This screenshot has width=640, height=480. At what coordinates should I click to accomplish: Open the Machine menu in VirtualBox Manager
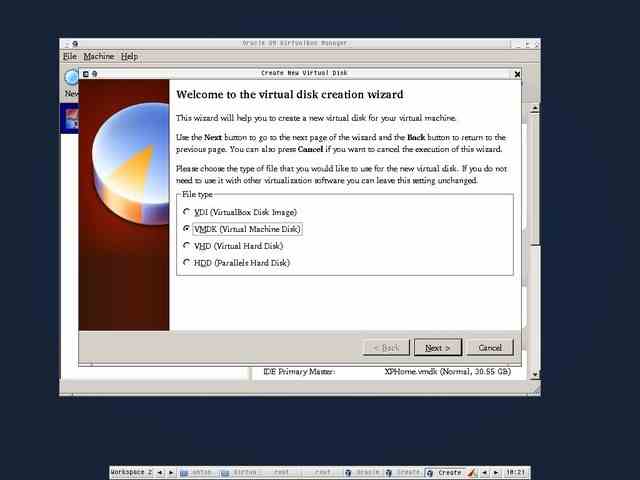(99, 56)
